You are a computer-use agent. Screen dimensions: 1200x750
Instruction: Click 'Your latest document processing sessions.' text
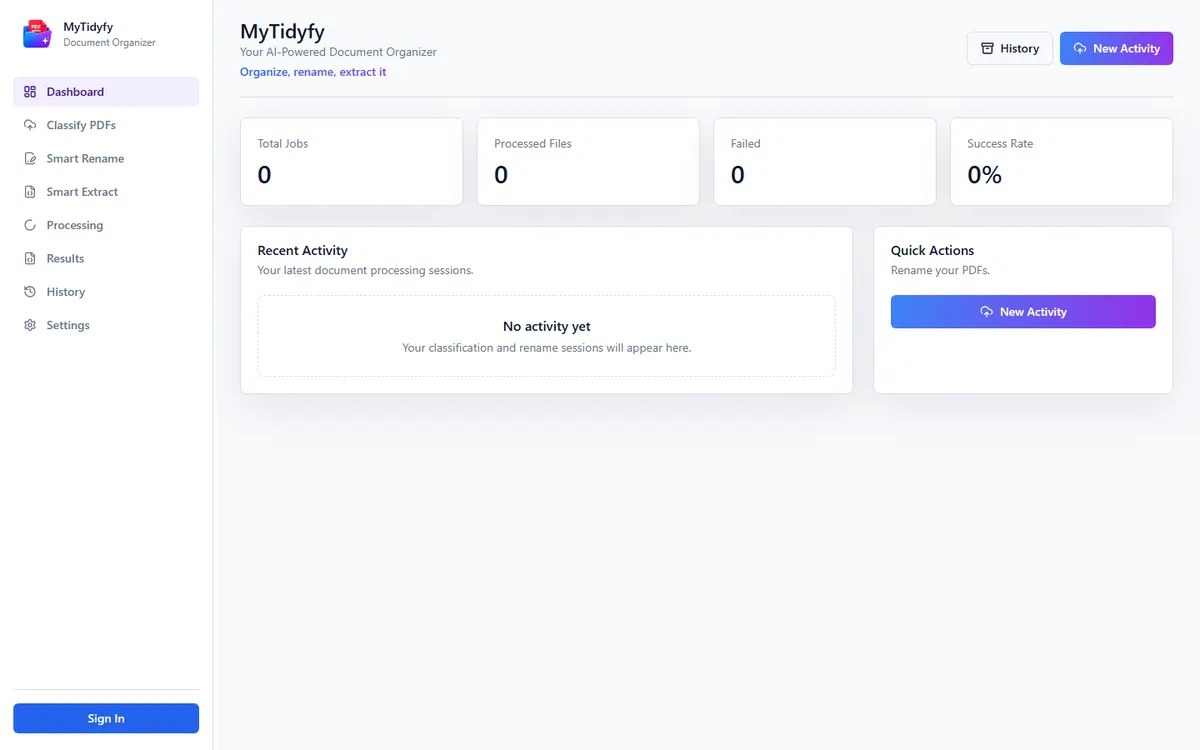(366, 270)
